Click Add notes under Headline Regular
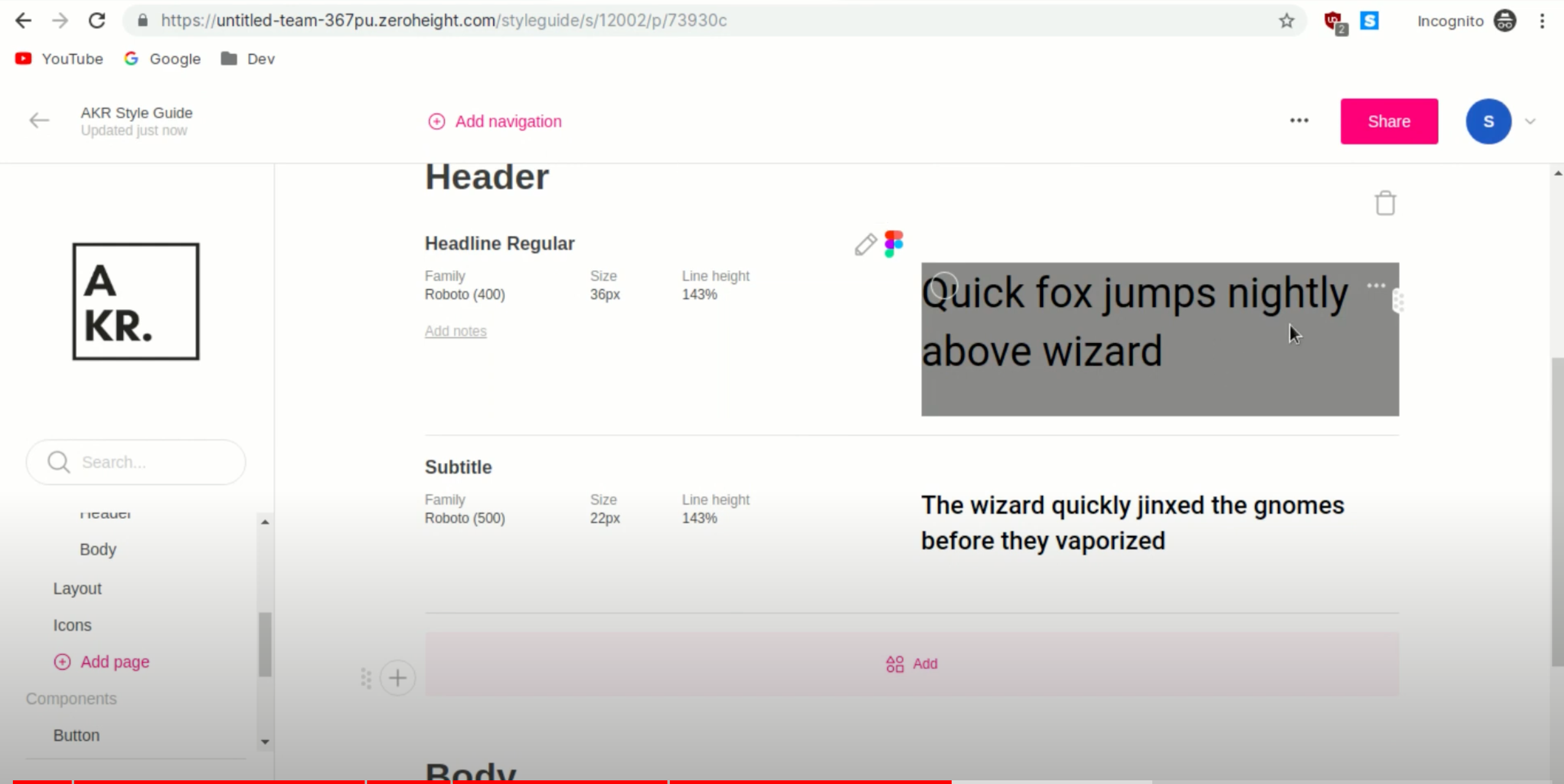The image size is (1564, 784). [455, 331]
